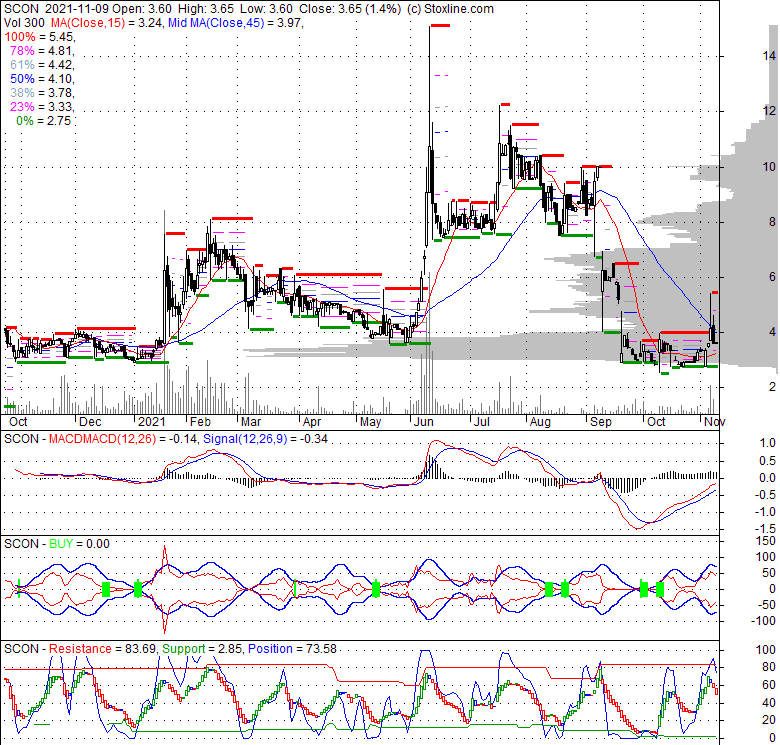Click the '2021' year axis label

pos(151,422)
